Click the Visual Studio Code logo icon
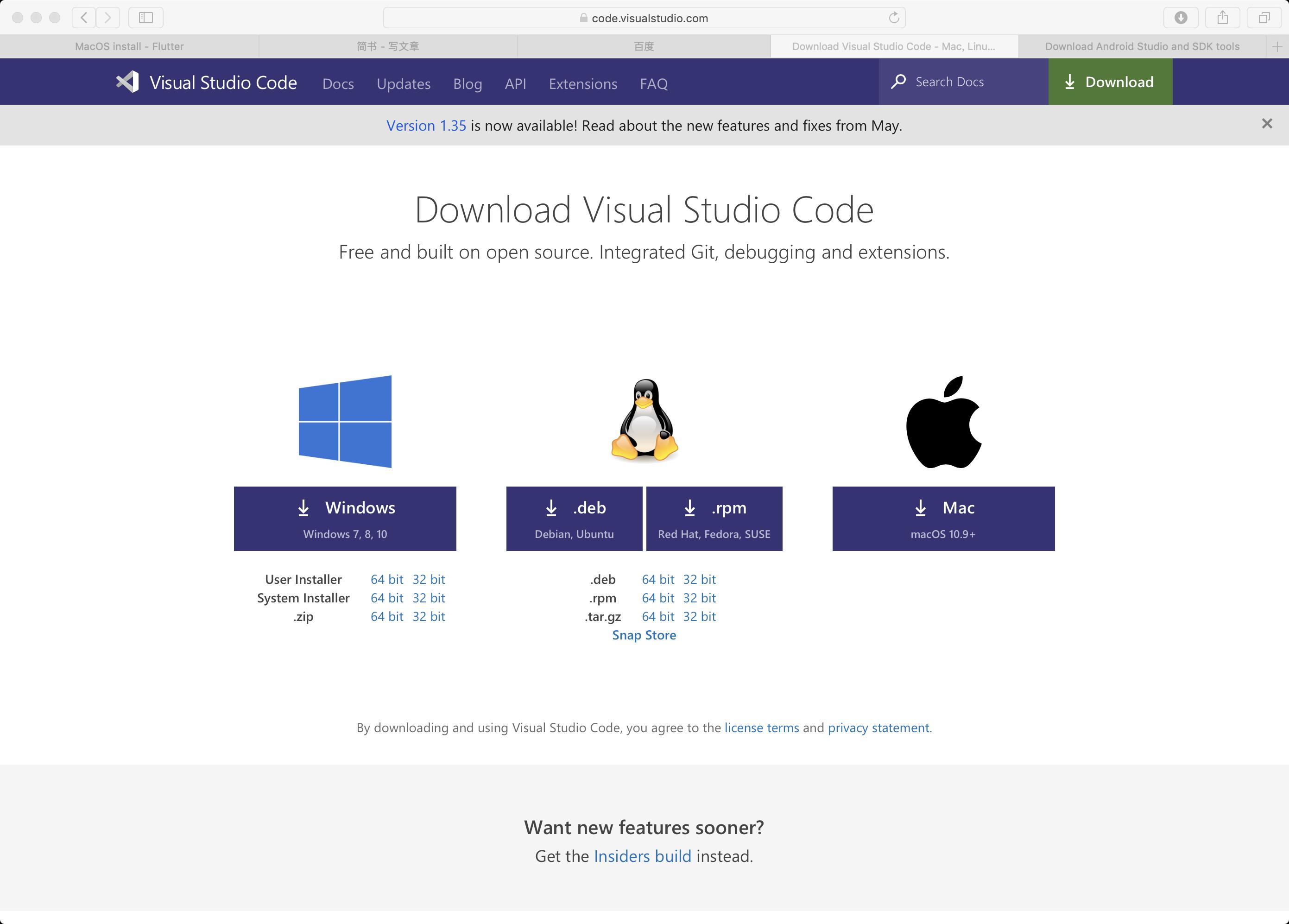Image resolution: width=1289 pixels, height=924 pixels. pos(128,82)
